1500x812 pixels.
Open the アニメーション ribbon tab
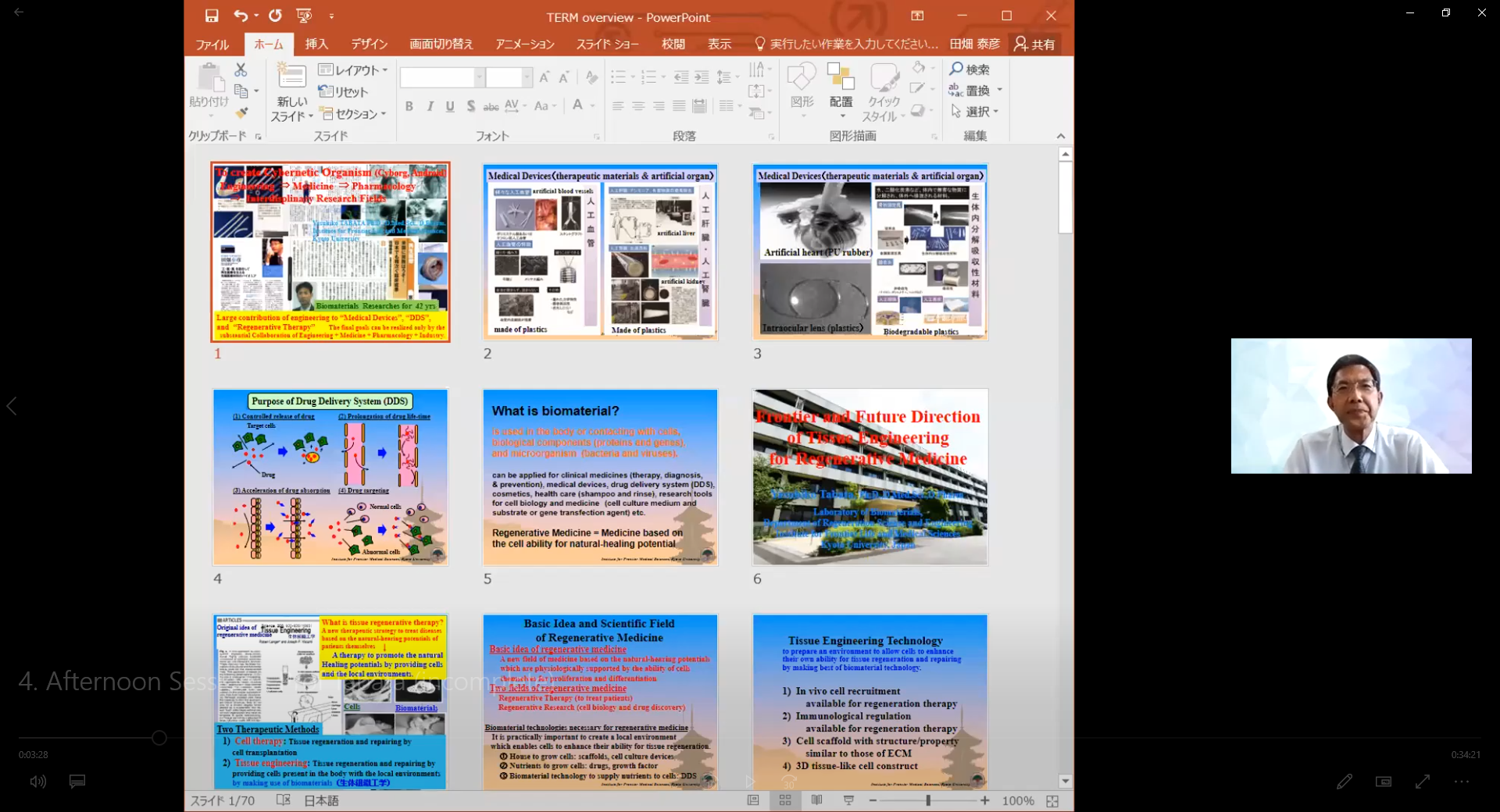[x=525, y=44]
